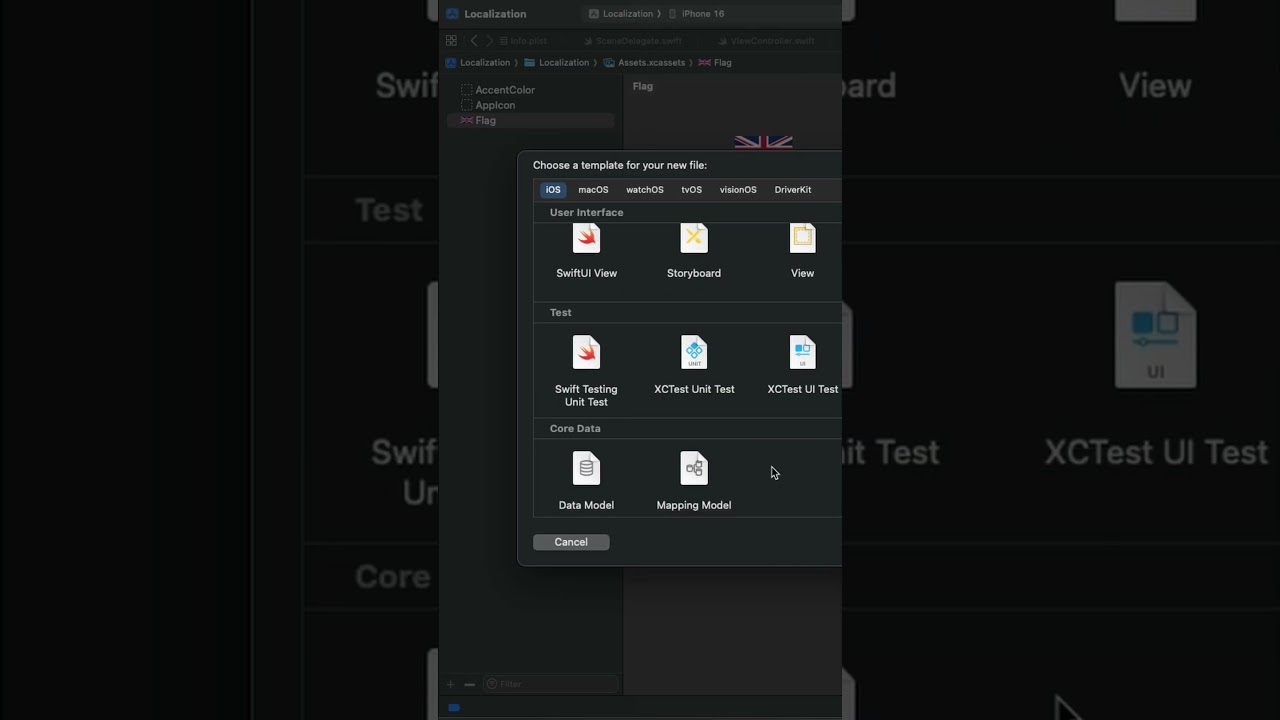The width and height of the screenshot is (1280, 720).
Task: Click the Localization project title text
Action: pyautogui.click(x=495, y=14)
